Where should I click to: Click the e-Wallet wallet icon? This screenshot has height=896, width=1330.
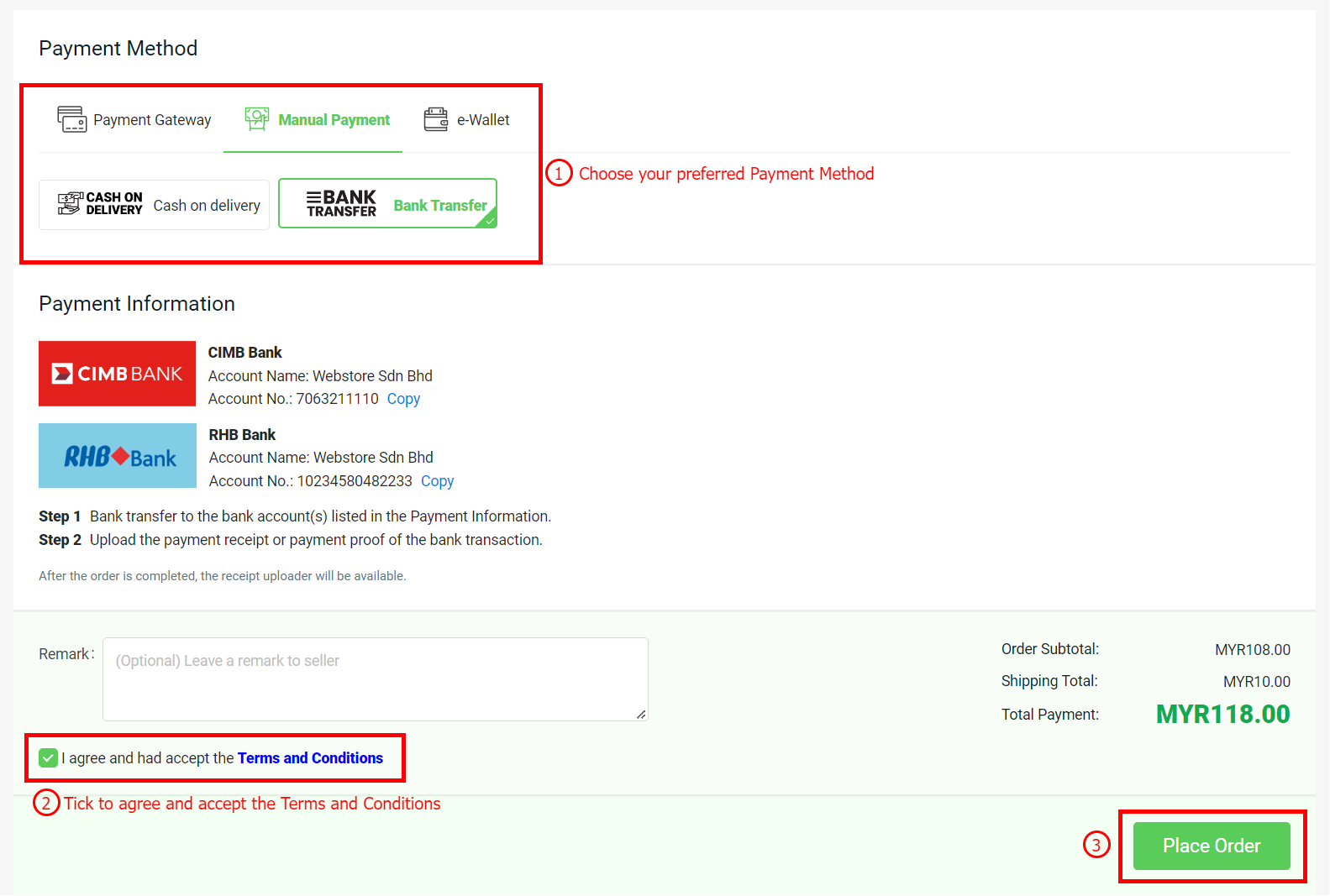[x=435, y=118]
